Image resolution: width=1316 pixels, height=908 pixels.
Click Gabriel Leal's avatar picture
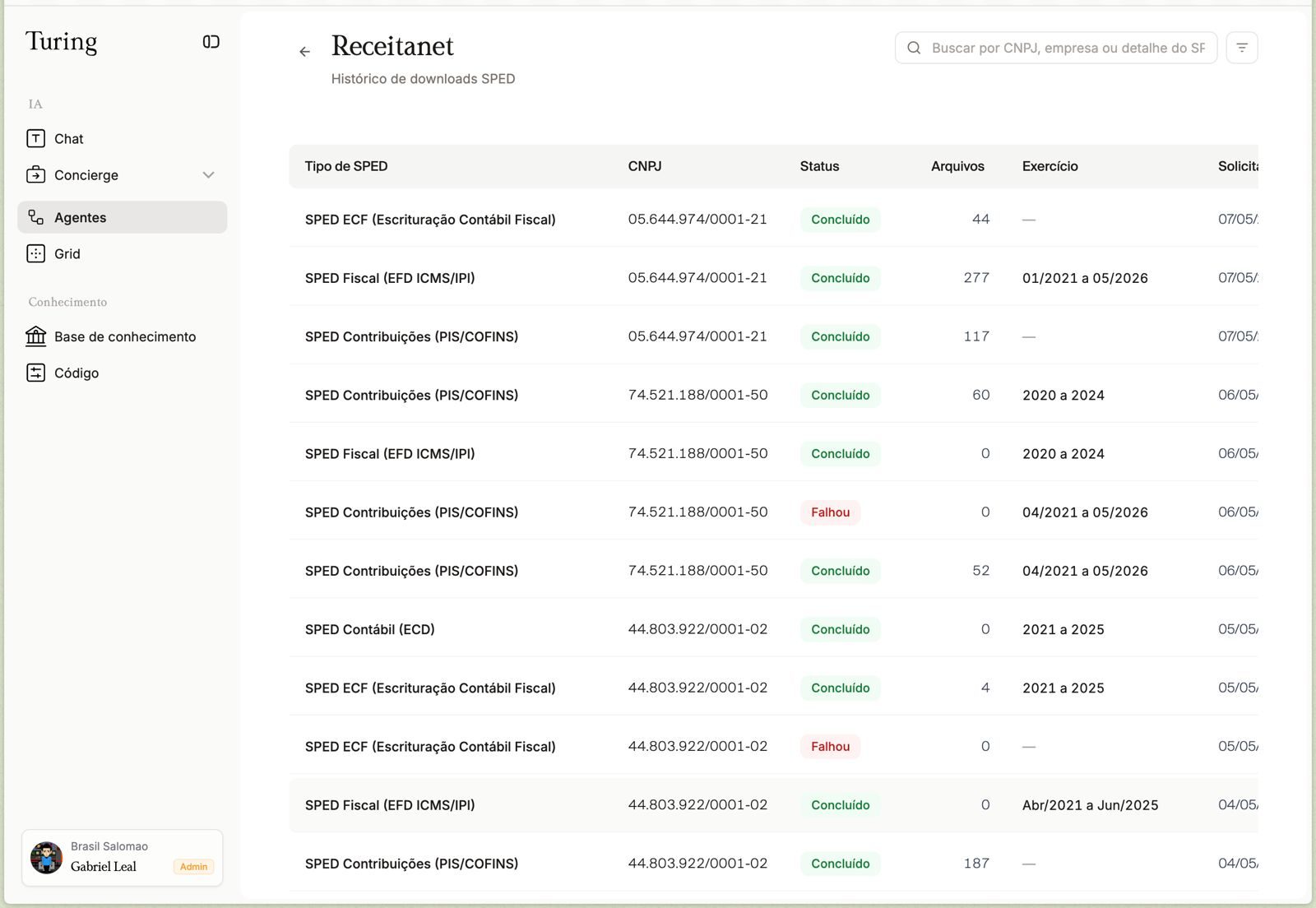click(x=46, y=858)
